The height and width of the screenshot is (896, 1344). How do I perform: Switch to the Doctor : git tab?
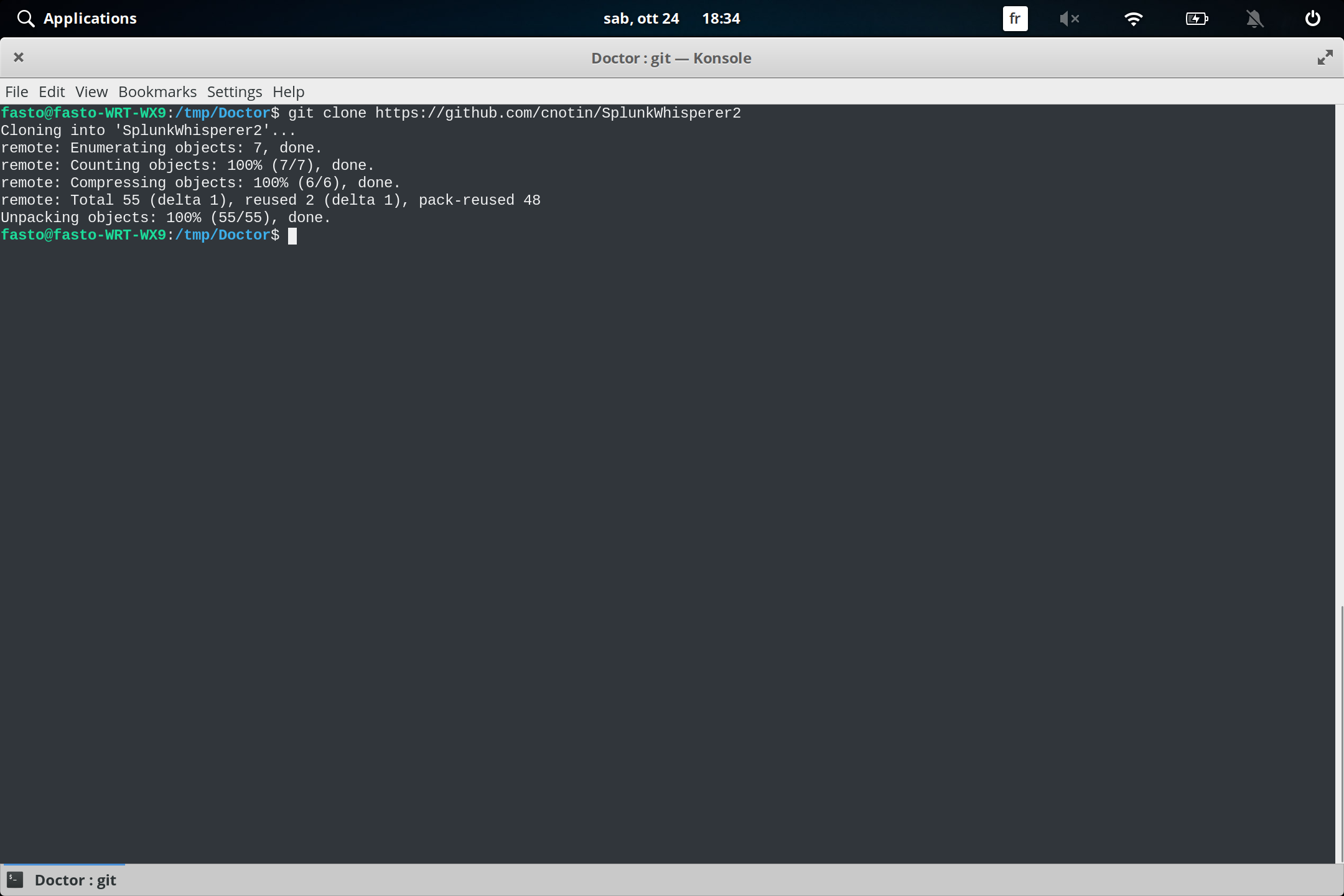[75, 879]
